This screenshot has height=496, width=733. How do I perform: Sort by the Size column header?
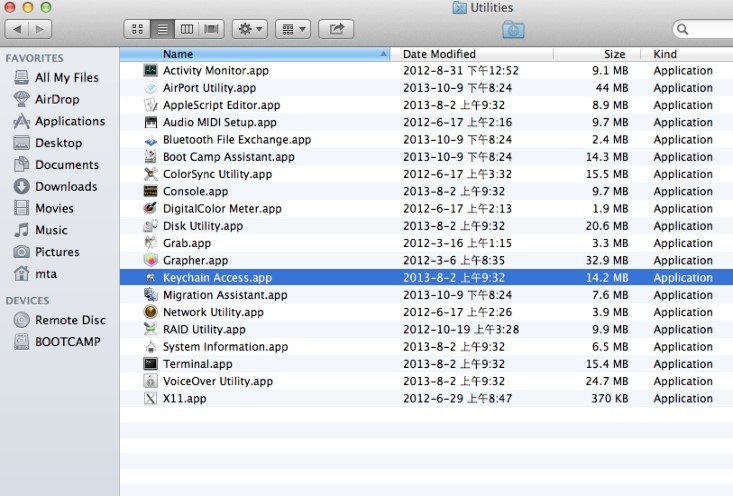[x=597, y=54]
